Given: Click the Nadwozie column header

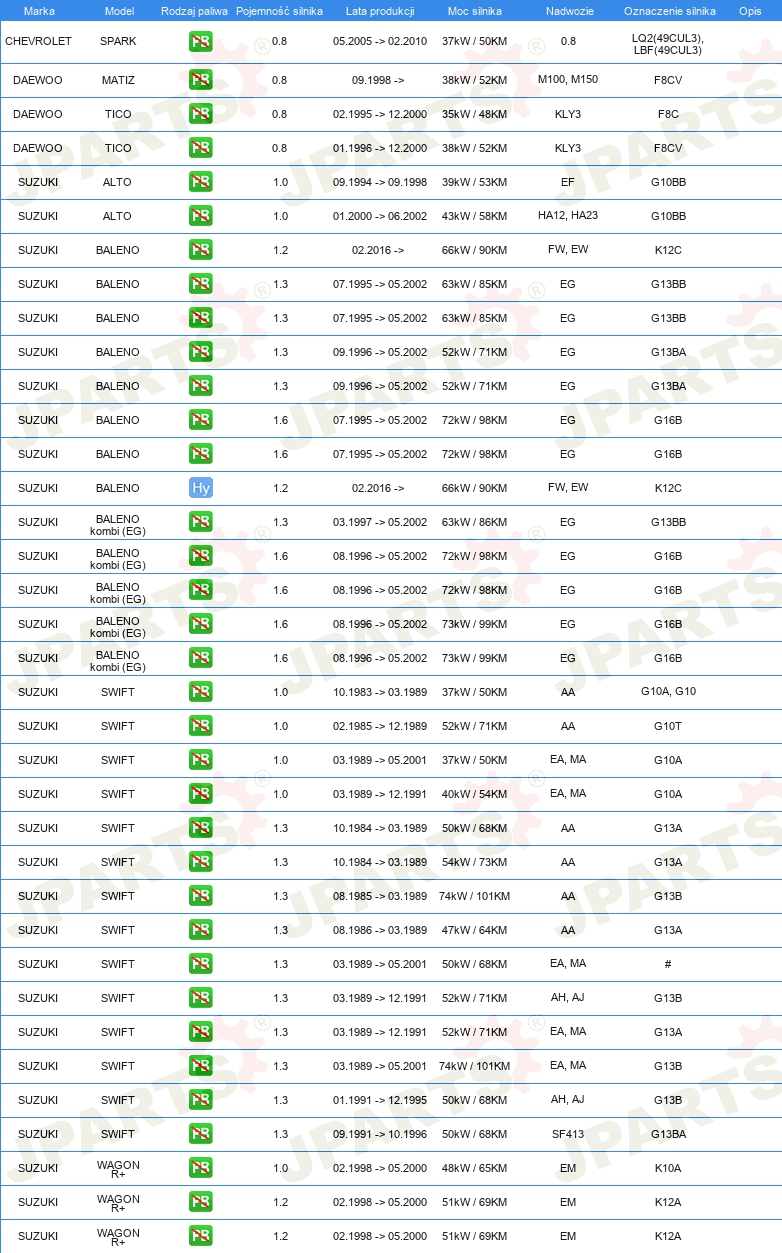Looking at the screenshot, I should click(x=568, y=11).
